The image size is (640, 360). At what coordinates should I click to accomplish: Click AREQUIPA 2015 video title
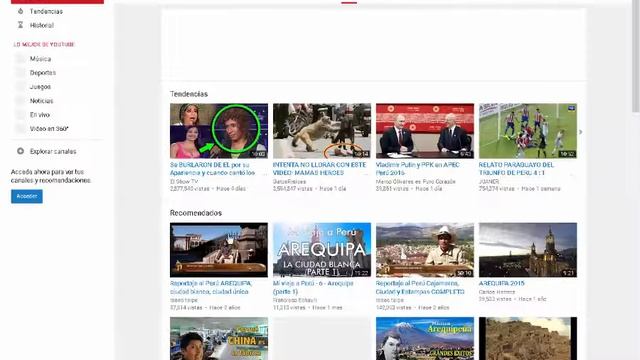(502, 283)
